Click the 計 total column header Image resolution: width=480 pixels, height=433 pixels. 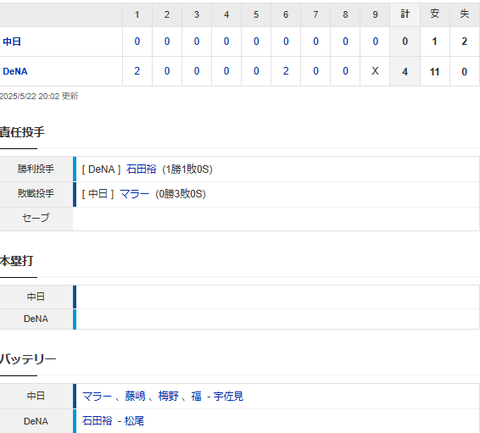coord(405,14)
